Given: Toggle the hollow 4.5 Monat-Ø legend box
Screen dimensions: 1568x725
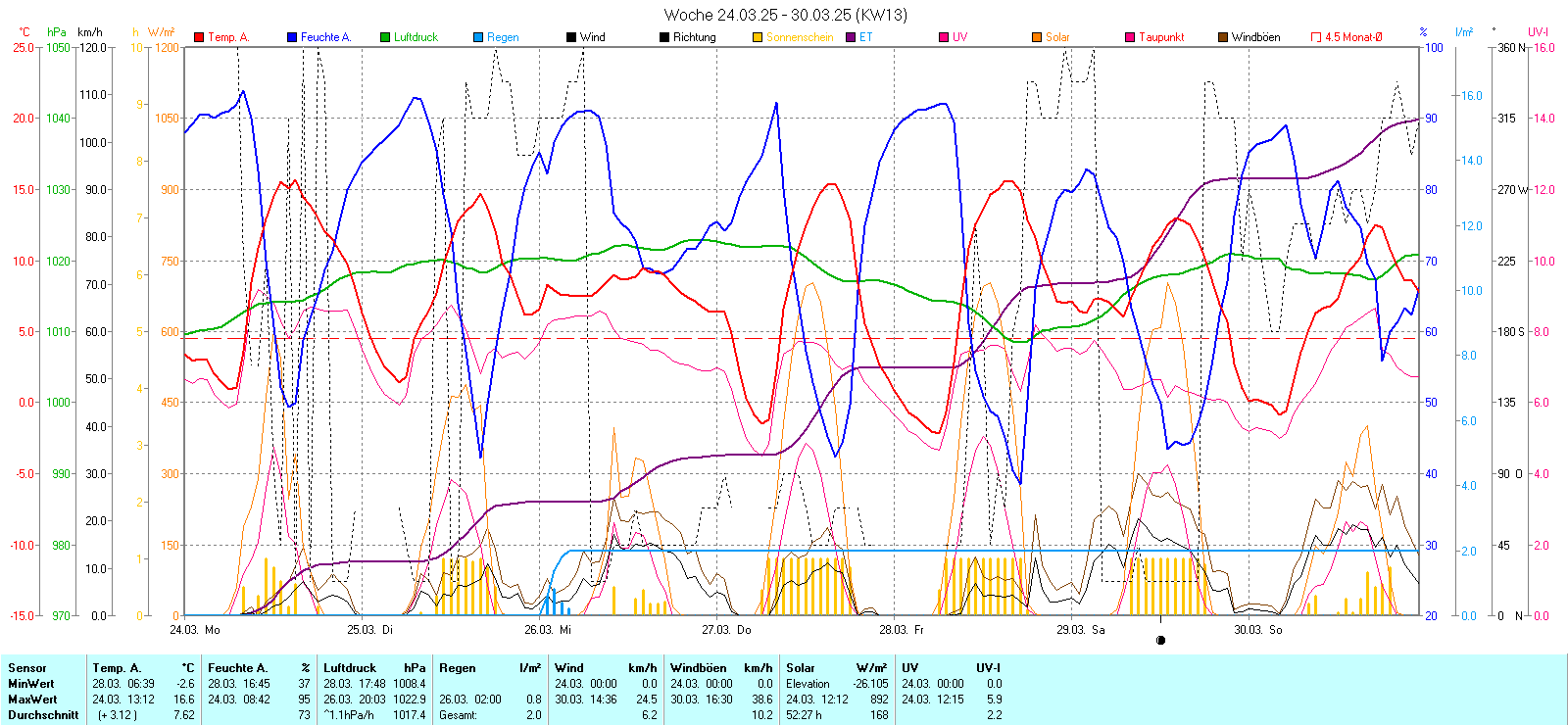Looking at the screenshot, I should point(1316,37).
